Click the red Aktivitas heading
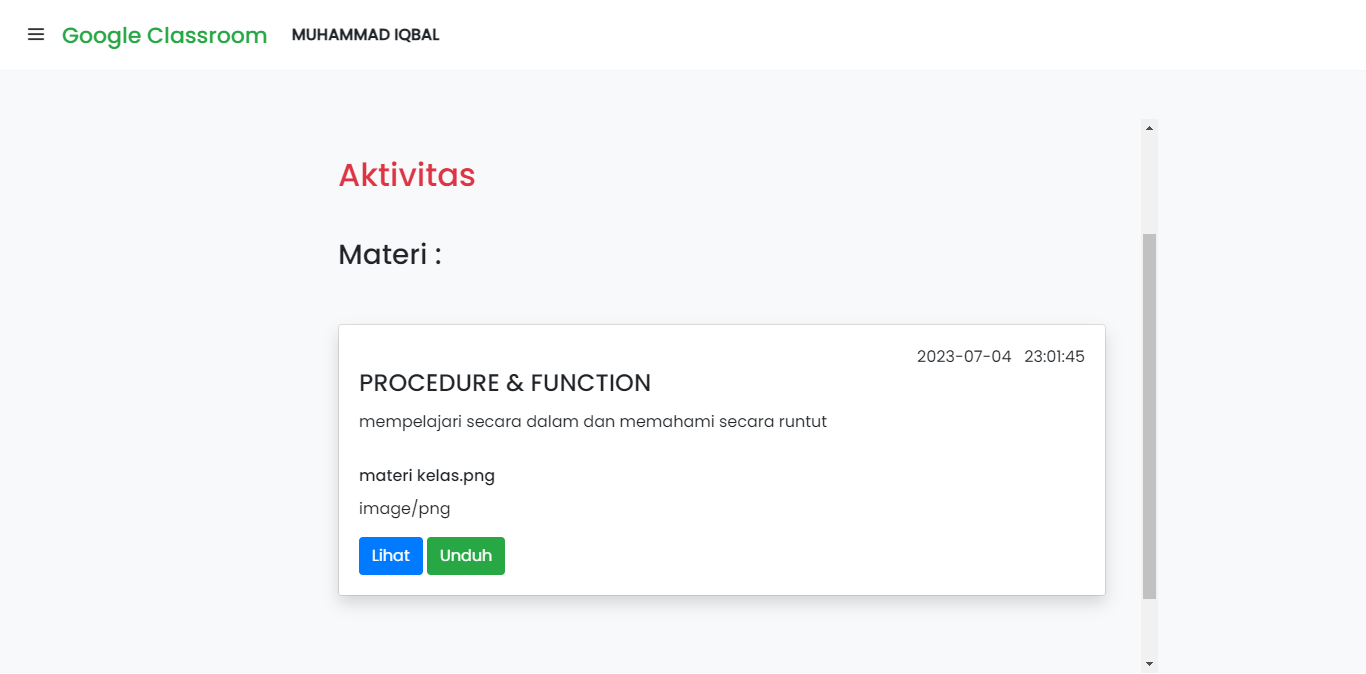 [407, 175]
